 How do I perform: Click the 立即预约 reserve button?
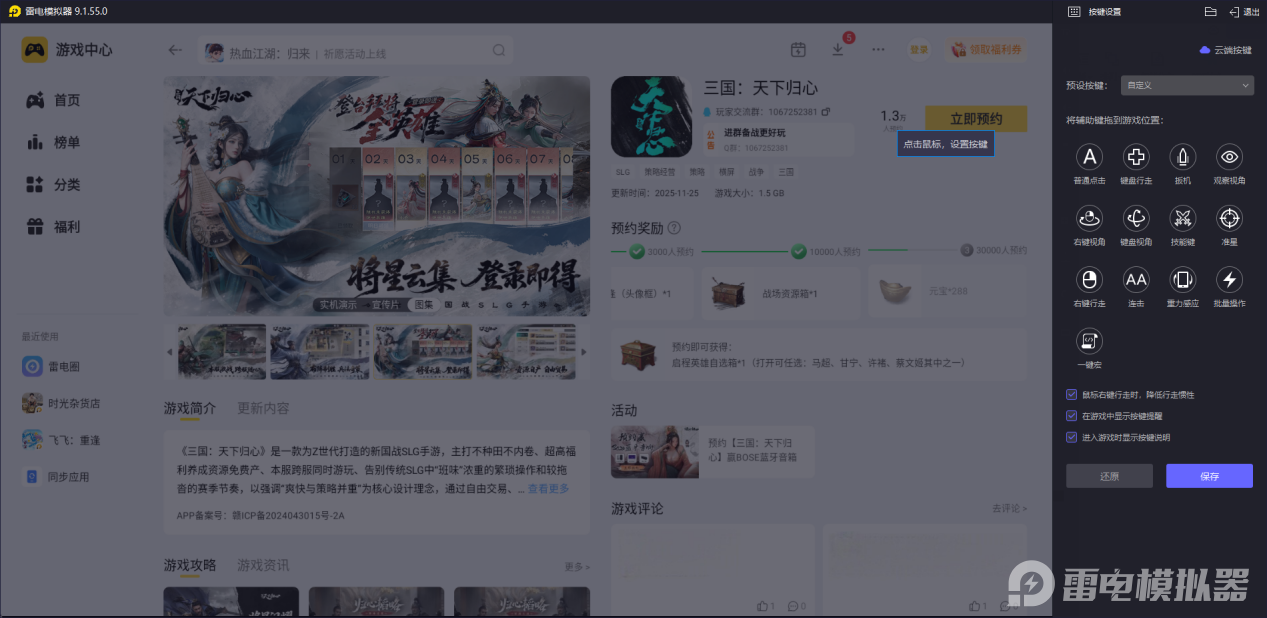pyautogui.click(x=976, y=119)
